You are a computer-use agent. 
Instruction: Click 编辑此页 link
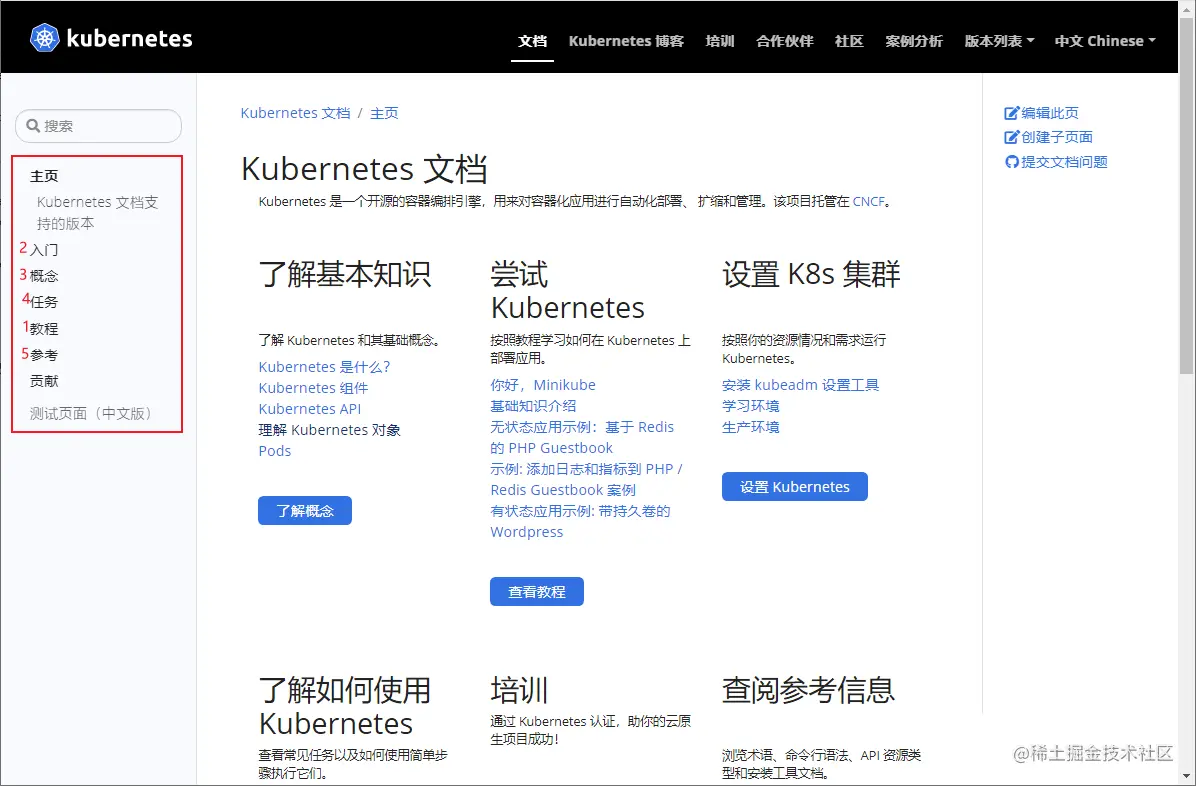1050,113
